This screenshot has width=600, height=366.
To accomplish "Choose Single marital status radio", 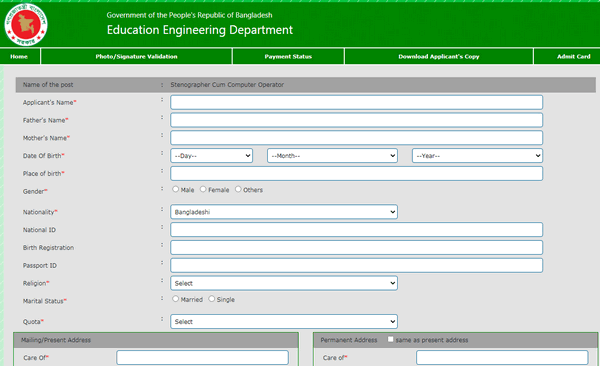I will tap(212, 299).
